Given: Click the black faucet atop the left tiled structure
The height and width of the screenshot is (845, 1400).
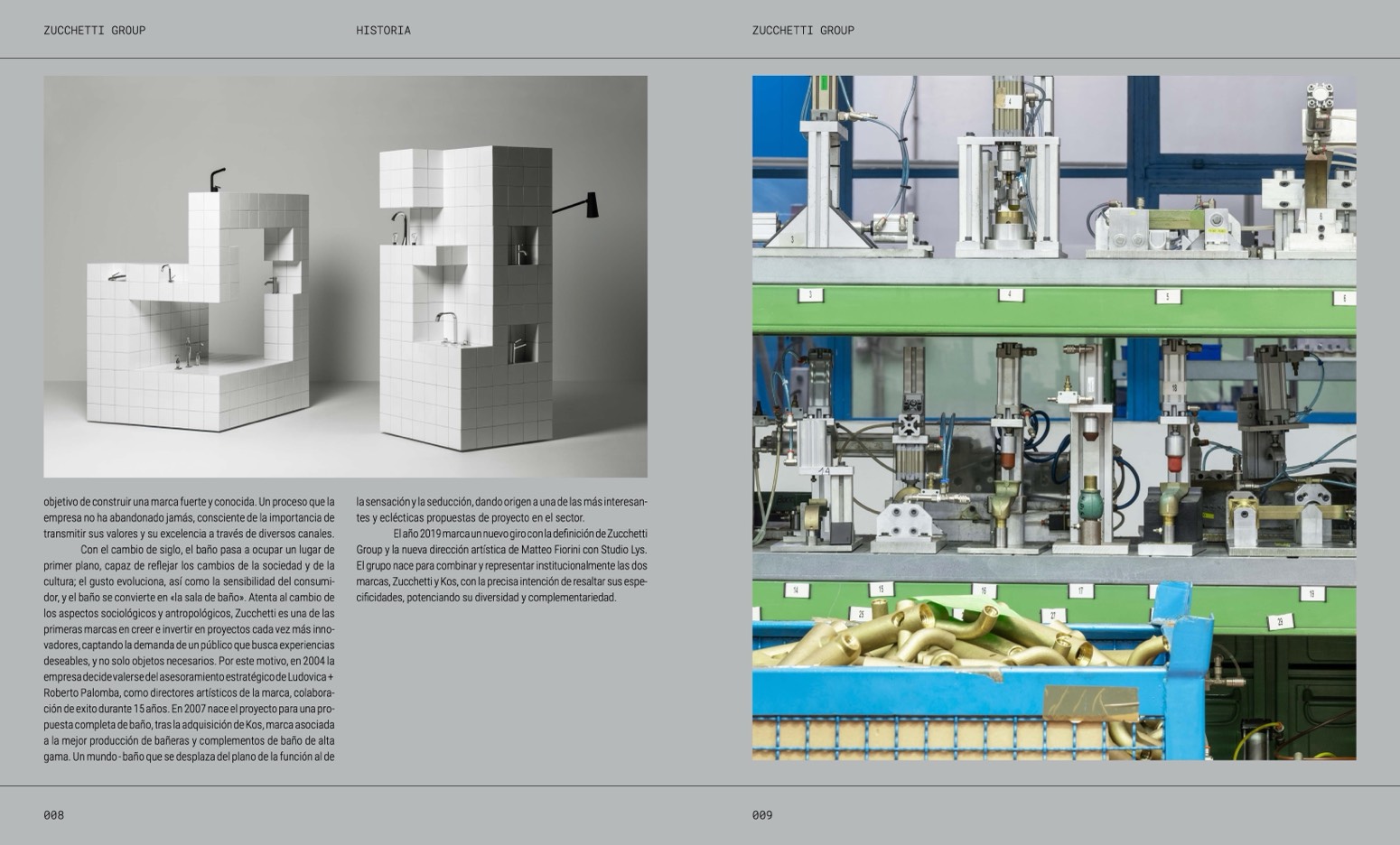Looking at the screenshot, I should (x=217, y=178).
